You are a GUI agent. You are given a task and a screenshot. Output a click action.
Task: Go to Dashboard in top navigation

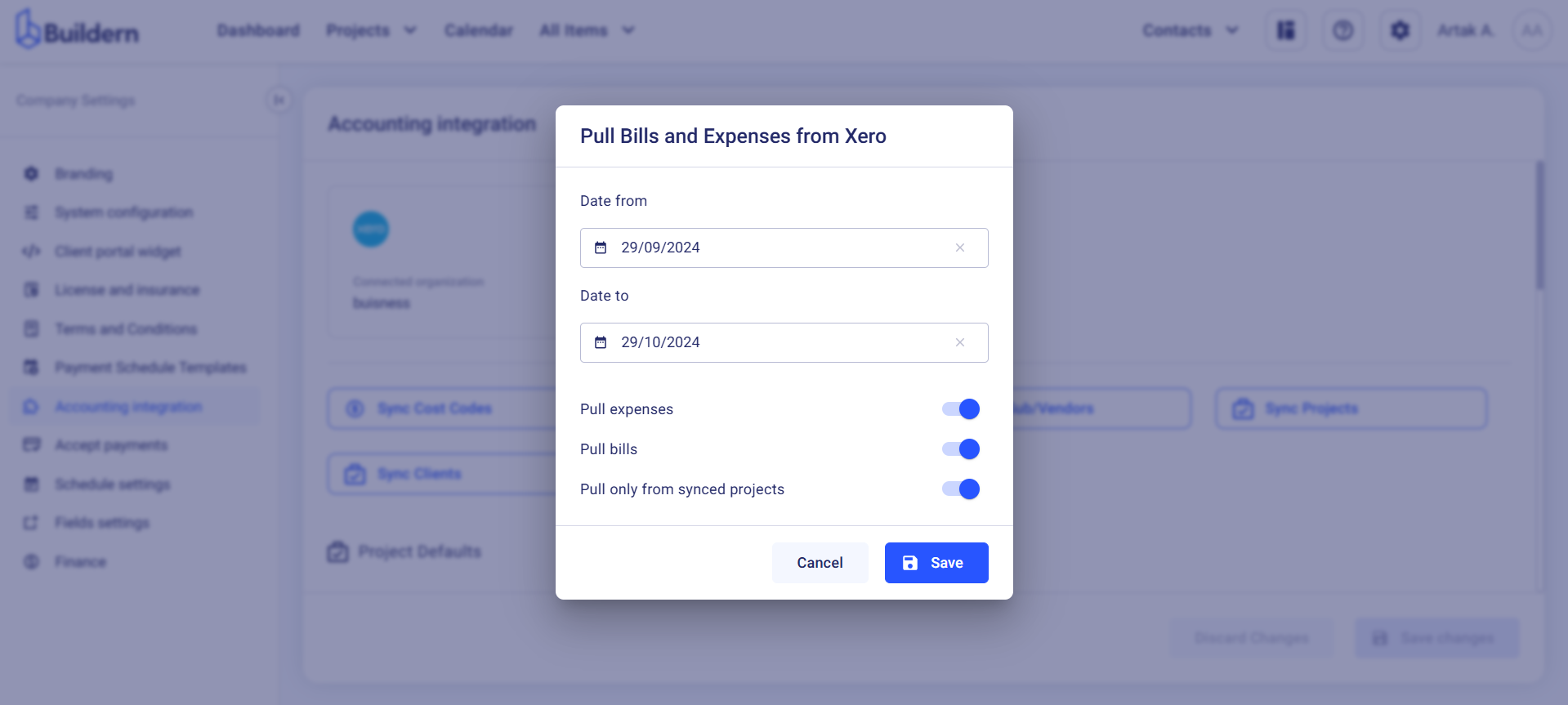[258, 30]
